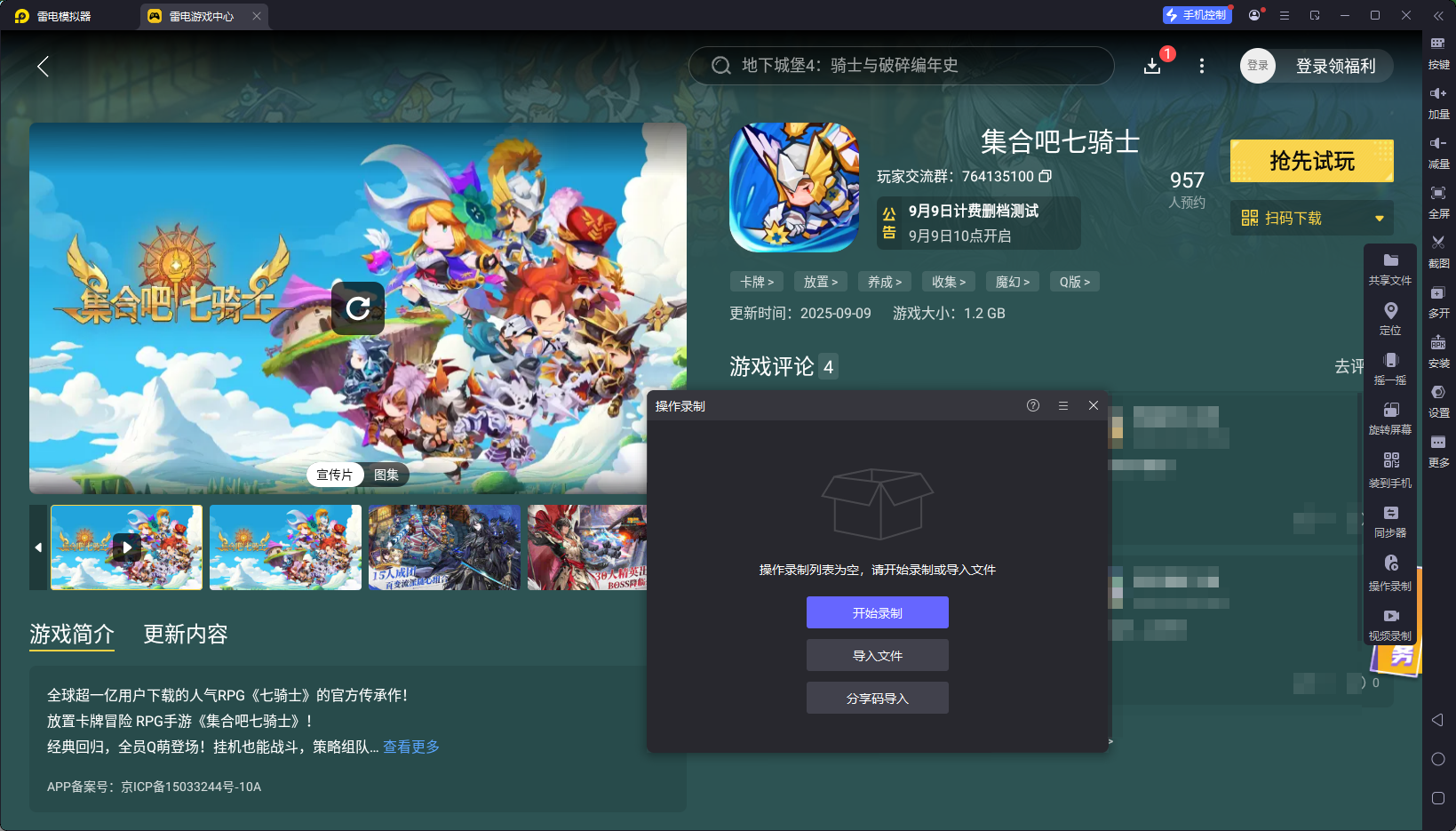Image resolution: width=1456 pixels, height=831 pixels.
Task: Open 定位 location tool
Action: tap(1390, 319)
